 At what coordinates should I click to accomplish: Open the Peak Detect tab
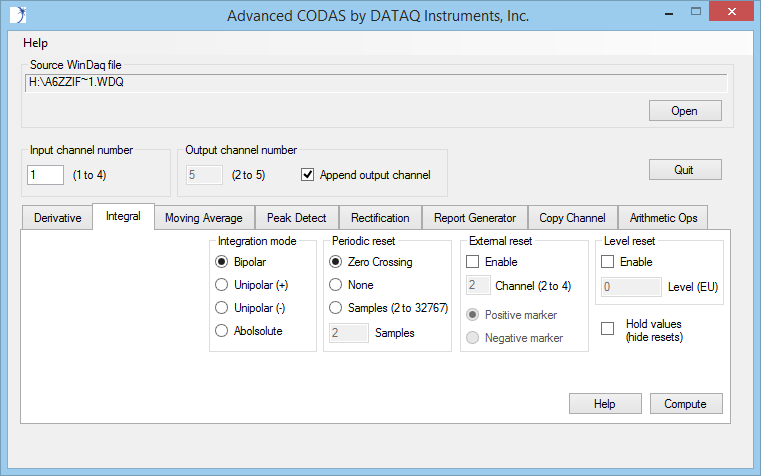coord(297,218)
